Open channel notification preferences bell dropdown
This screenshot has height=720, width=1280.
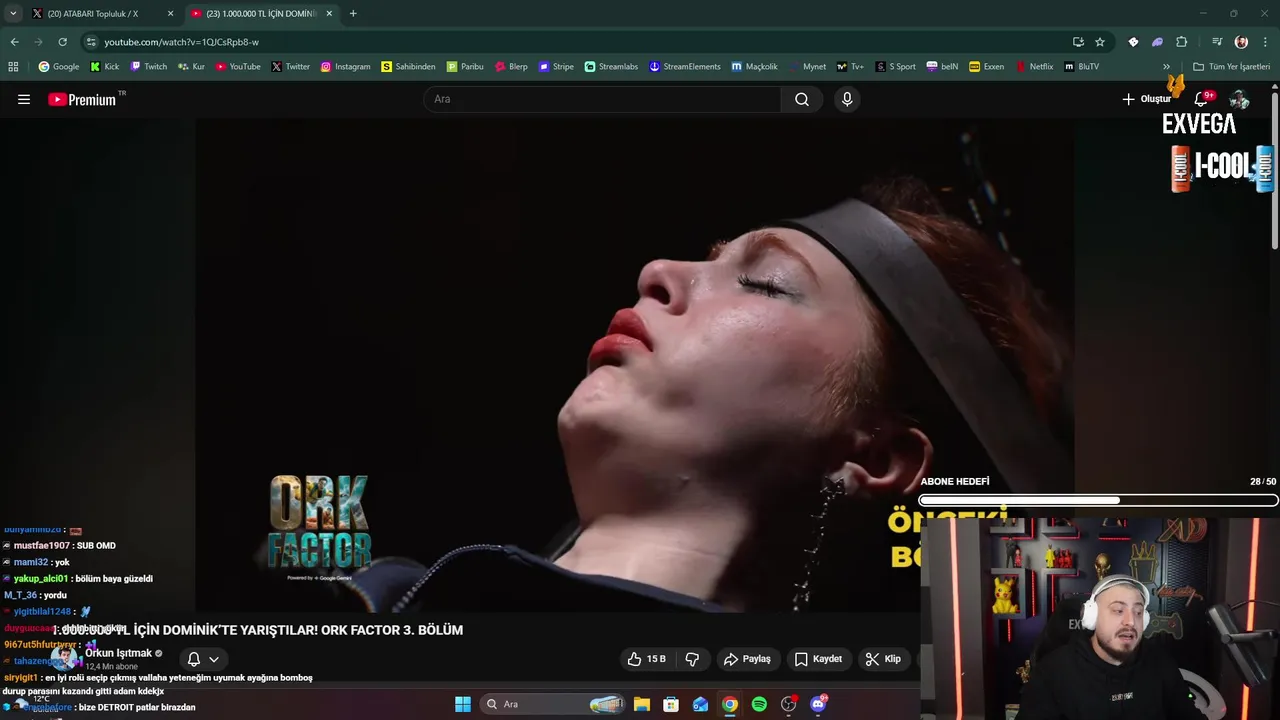point(203,659)
